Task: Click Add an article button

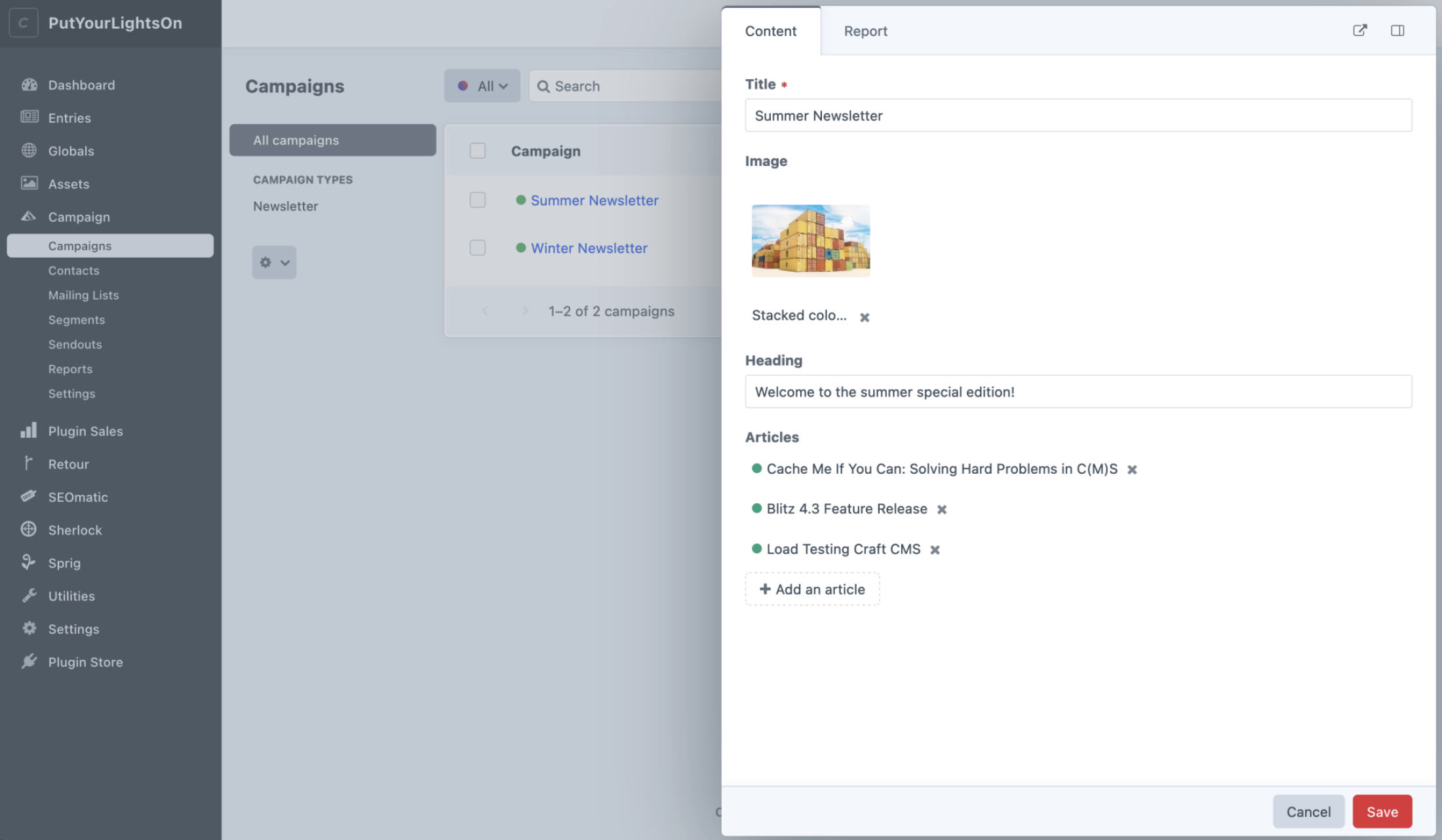Action: point(812,589)
